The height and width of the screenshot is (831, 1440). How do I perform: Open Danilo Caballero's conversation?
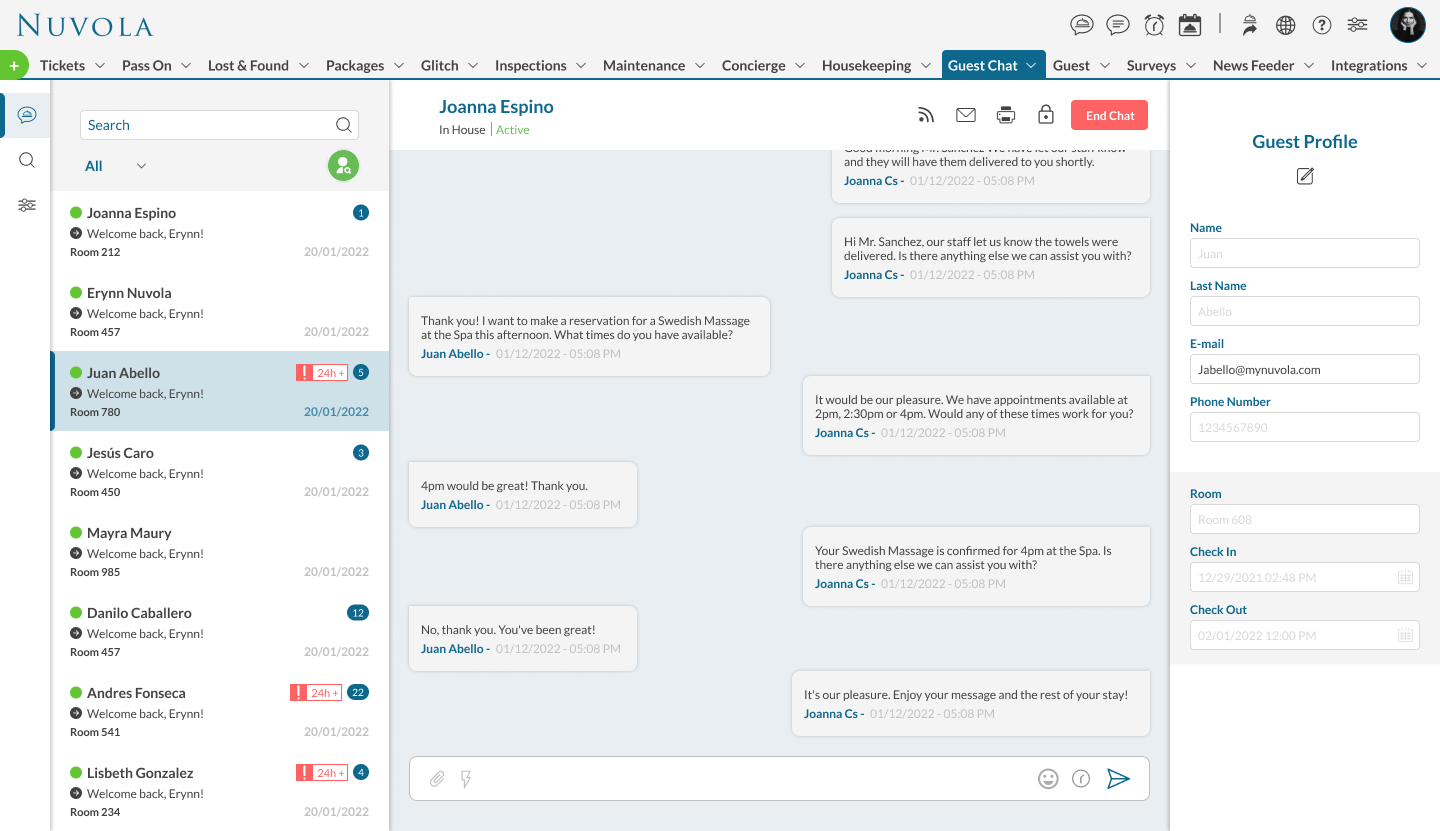pos(220,631)
